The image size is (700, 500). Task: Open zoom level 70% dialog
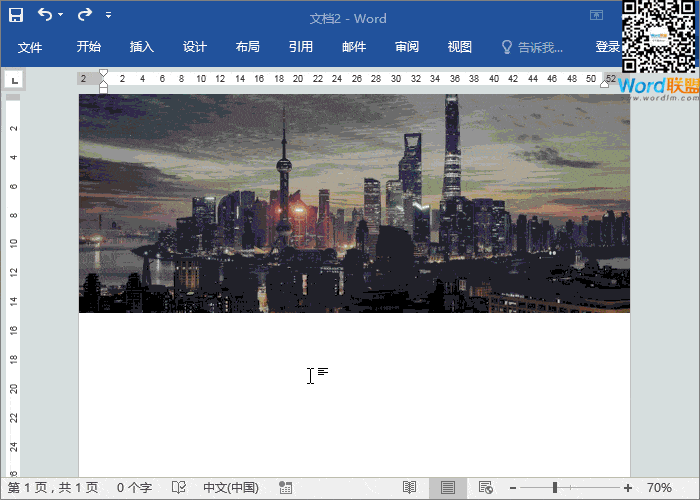pos(659,488)
